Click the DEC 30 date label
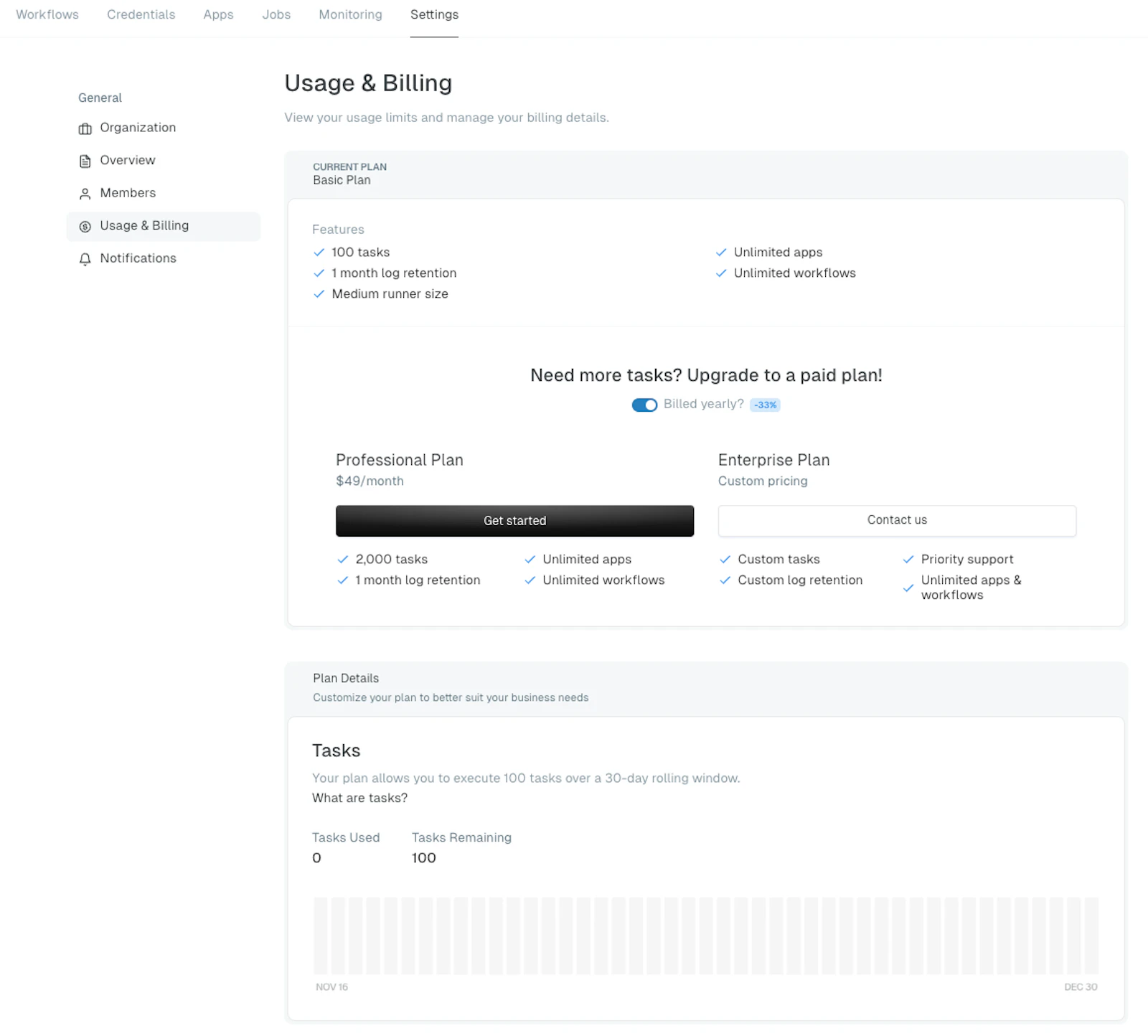This screenshot has height=1036, width=1148. click(x=1081, y=987)
